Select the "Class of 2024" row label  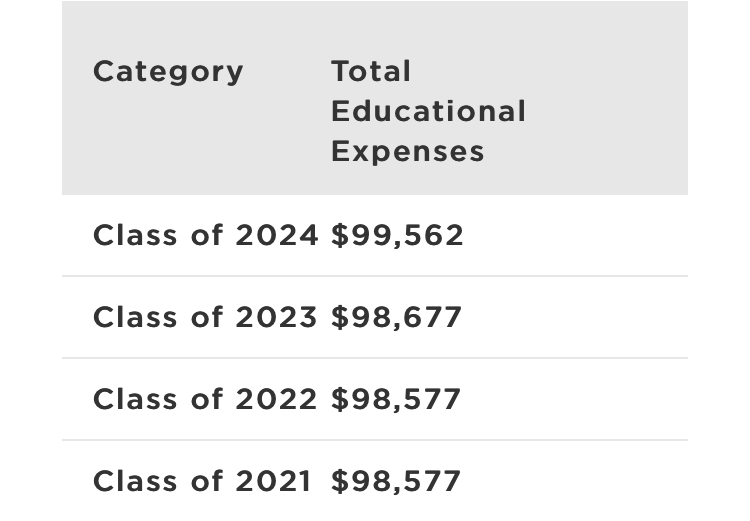tap(205, 235)
